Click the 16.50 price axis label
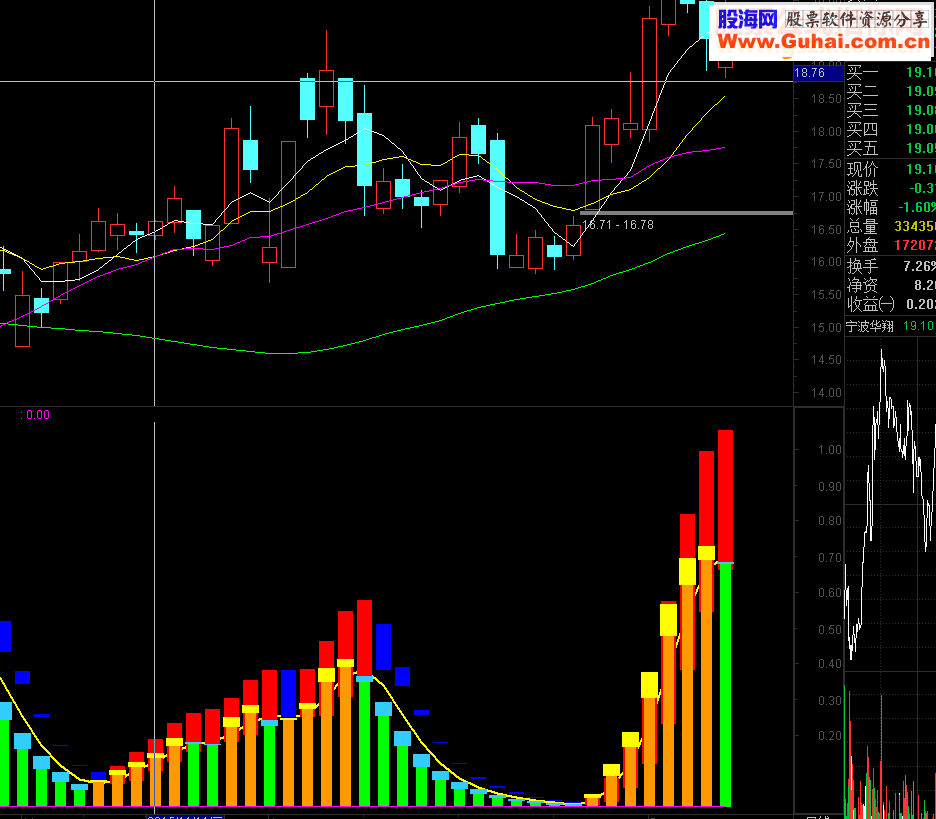 [826, 230]
